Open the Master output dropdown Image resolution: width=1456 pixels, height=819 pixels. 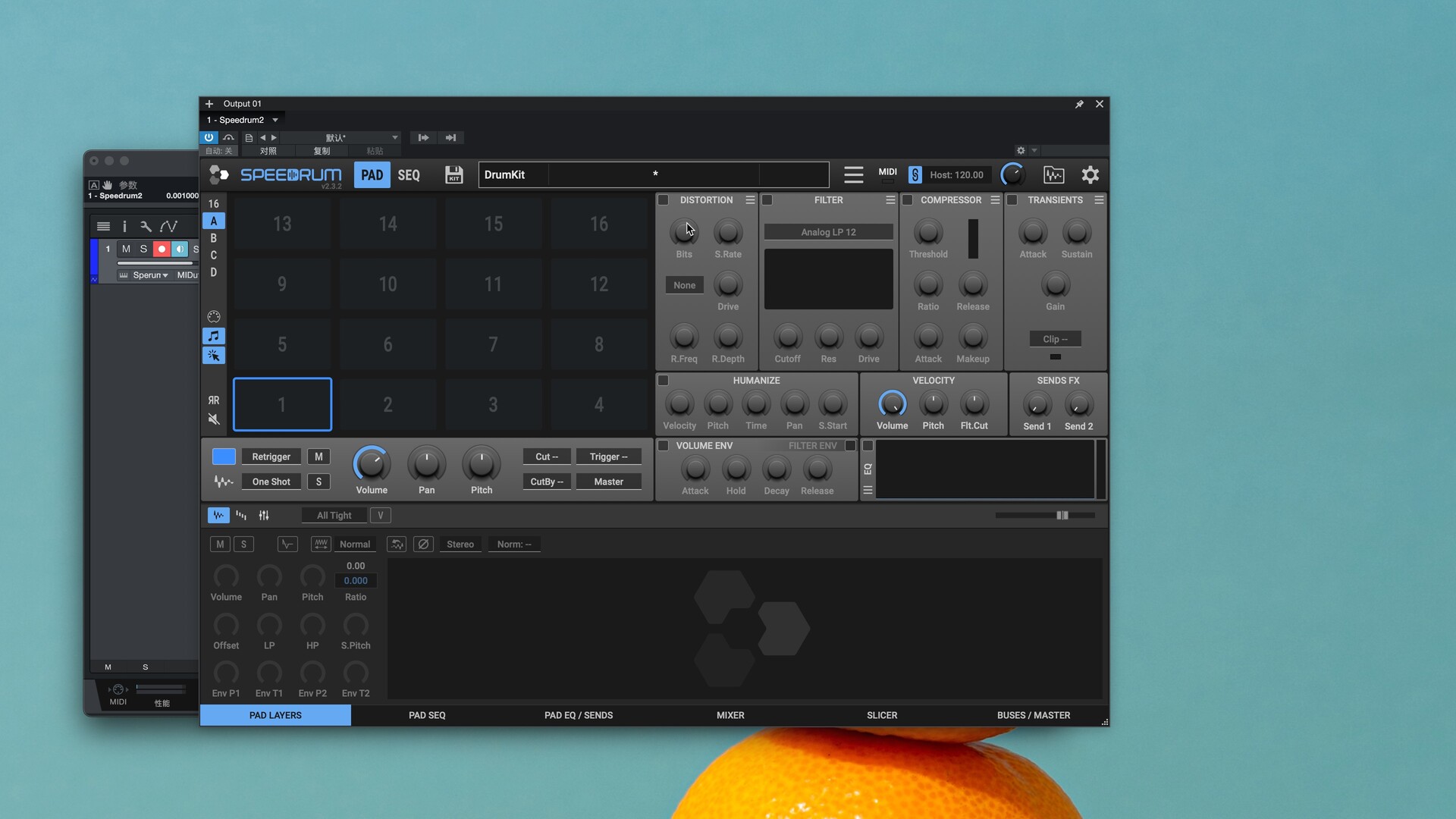click(x=608, y=482)
